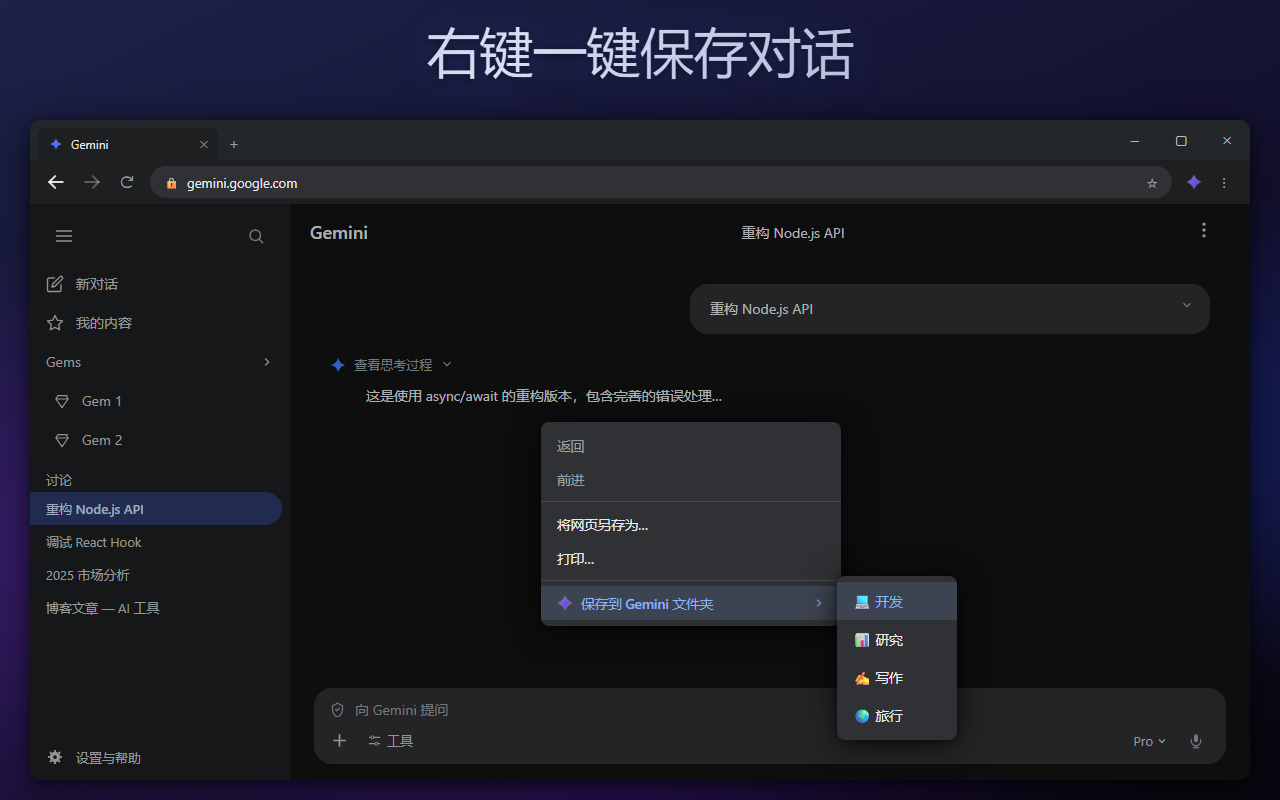Select 返回 in context menu
This screenshot has width=1280, height=800.
(691, 446)
